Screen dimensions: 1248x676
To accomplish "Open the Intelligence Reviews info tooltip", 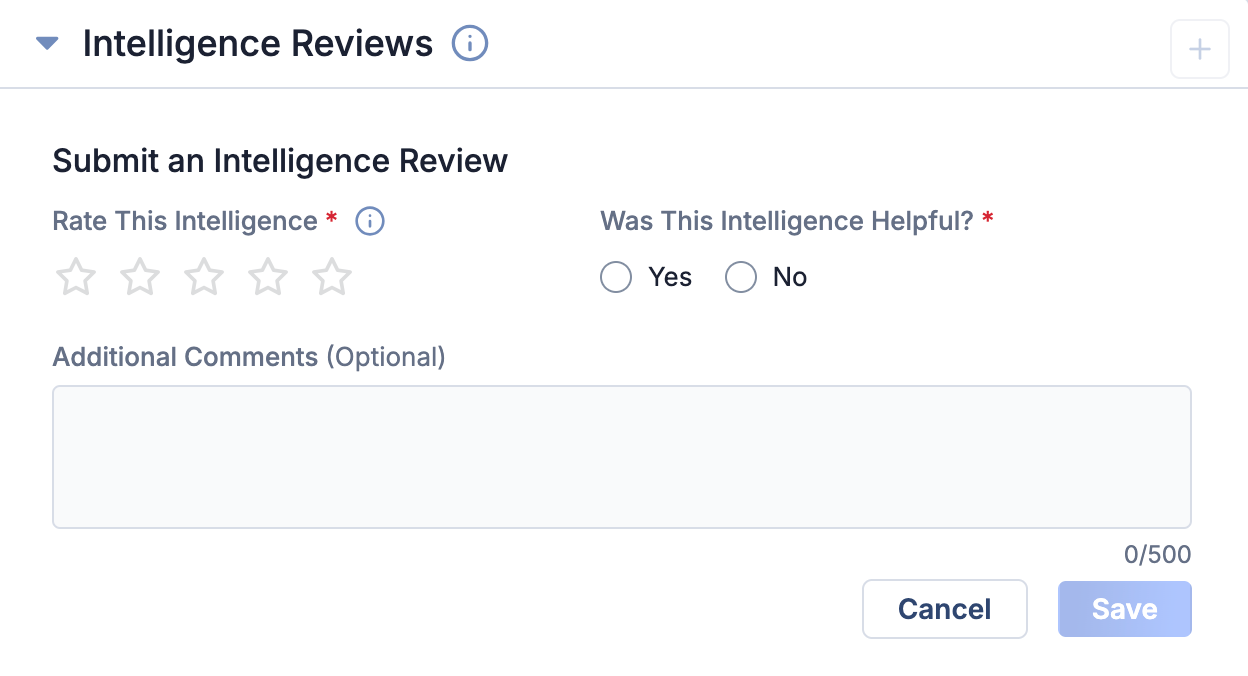I will tap(469, 43).
